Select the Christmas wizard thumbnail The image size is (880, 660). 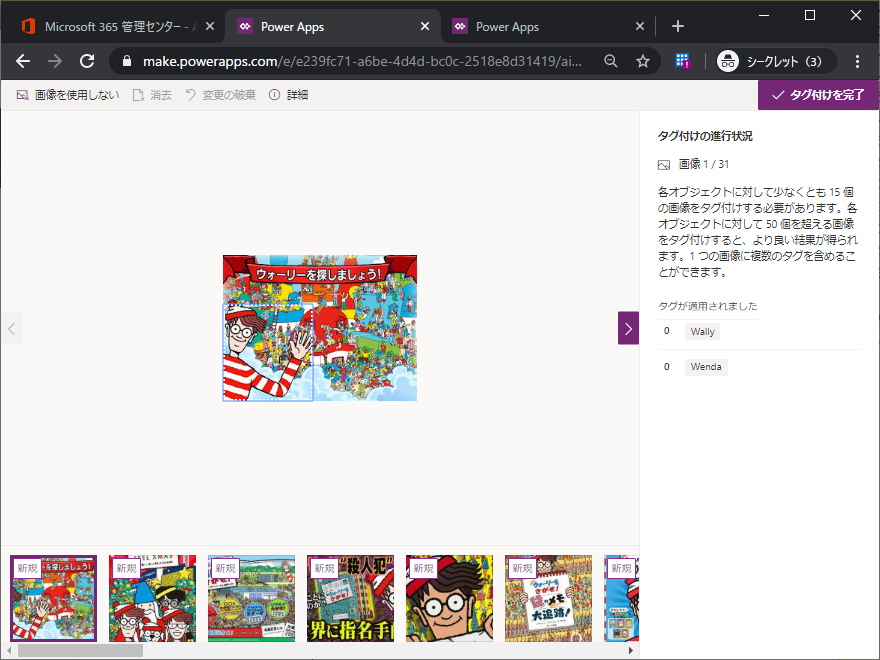[153, 598]
